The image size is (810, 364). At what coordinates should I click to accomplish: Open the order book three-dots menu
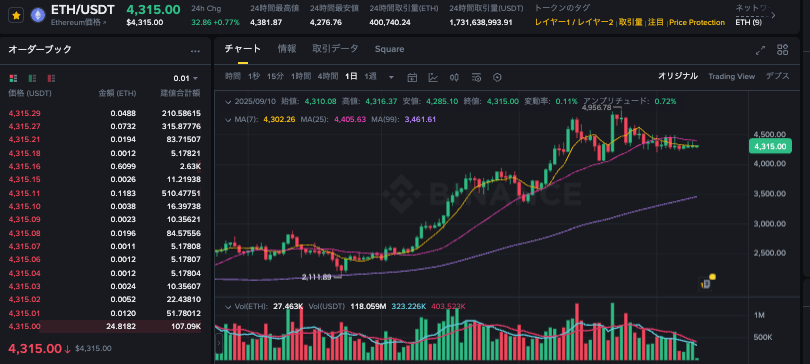tap(195, 51)
